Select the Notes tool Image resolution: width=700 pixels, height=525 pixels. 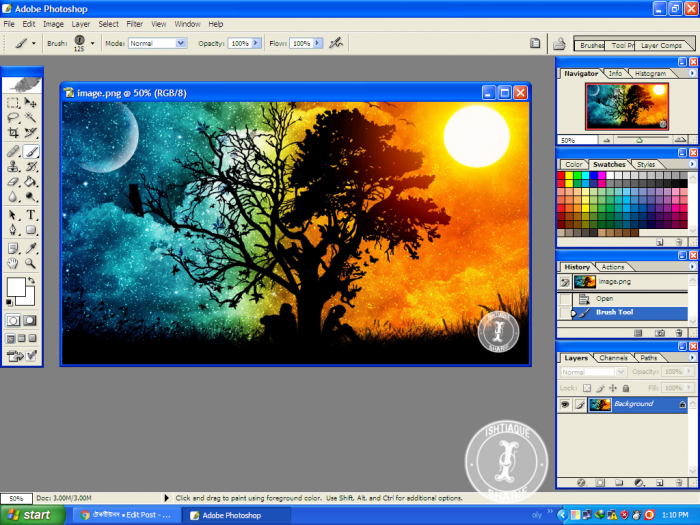pyautogui.click(x=13, y=248)
